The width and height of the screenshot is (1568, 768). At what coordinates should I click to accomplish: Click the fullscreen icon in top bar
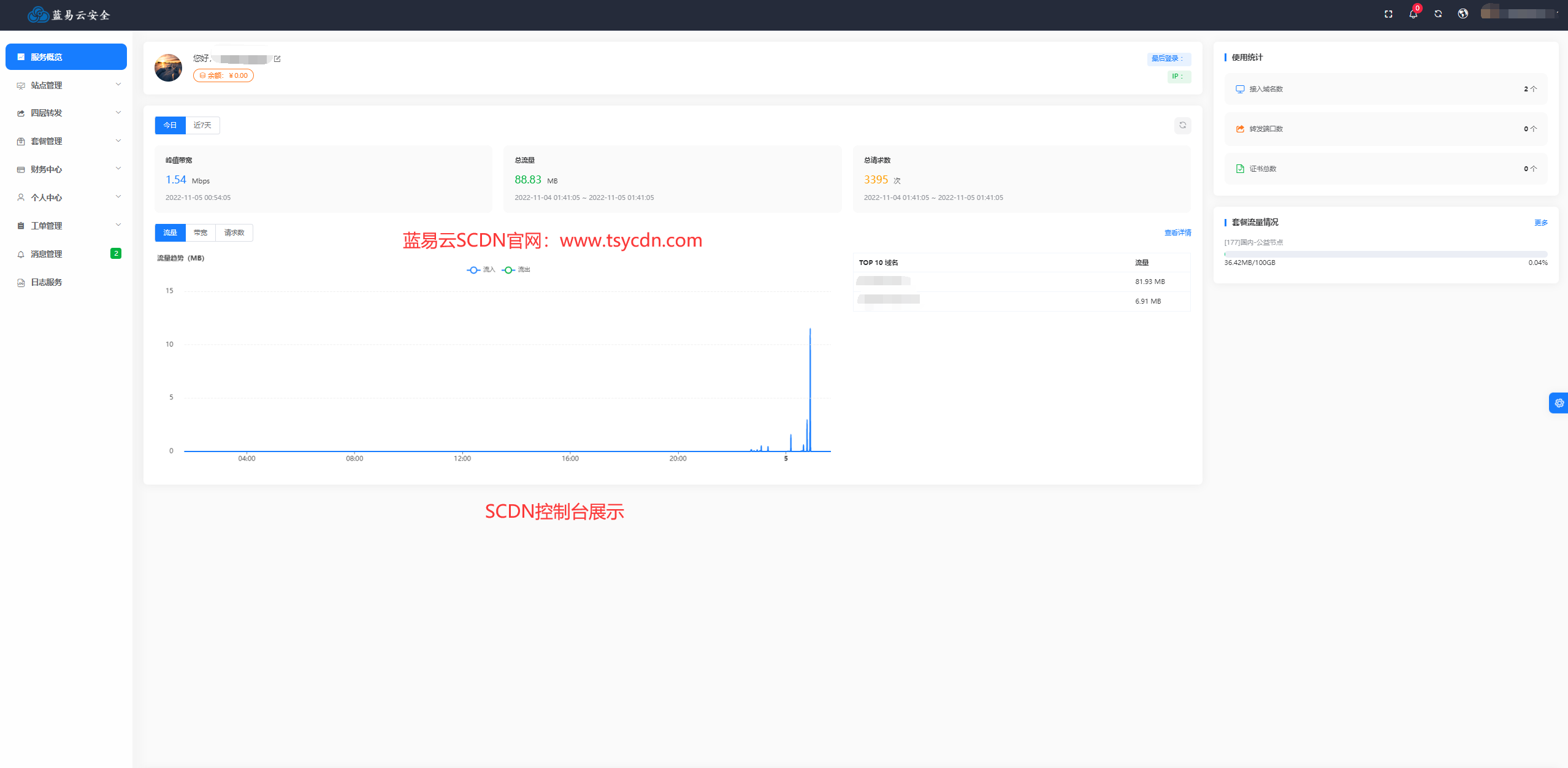click(x=1388, y=14)
